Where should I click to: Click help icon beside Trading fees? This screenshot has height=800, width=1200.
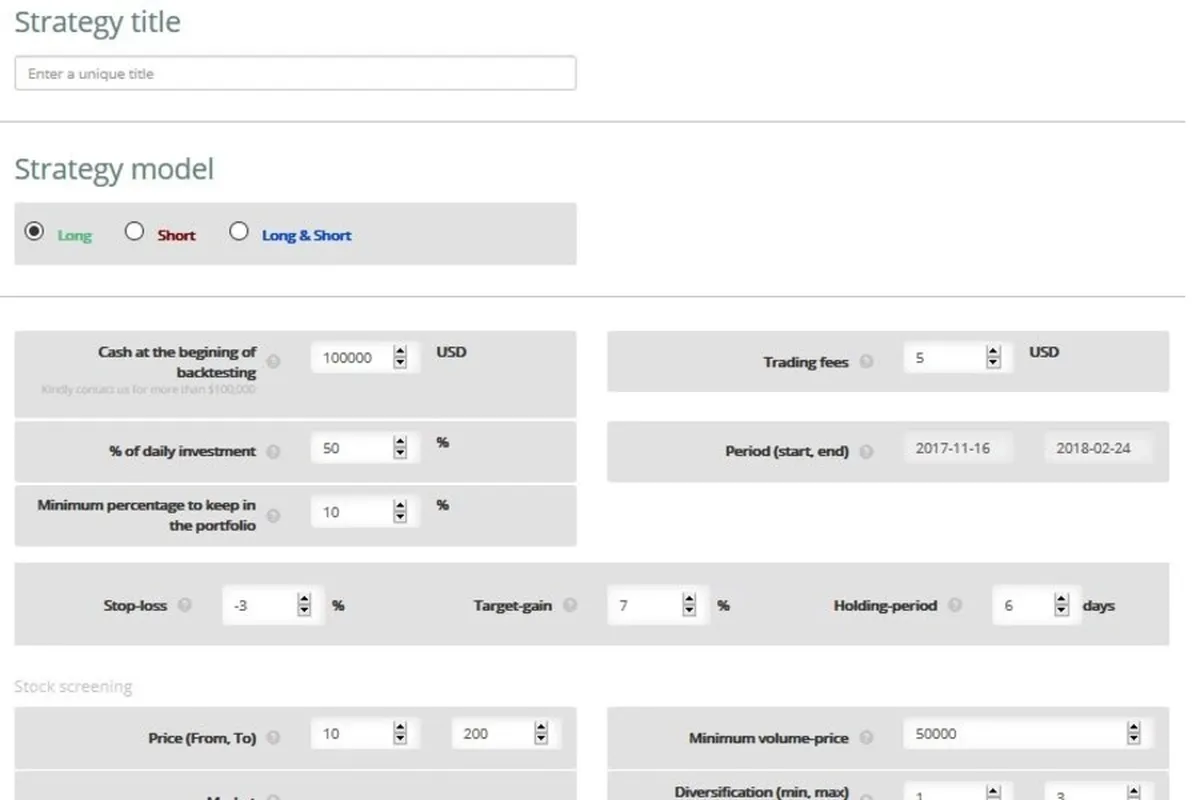pyautogui.click(x=866, y=362)
